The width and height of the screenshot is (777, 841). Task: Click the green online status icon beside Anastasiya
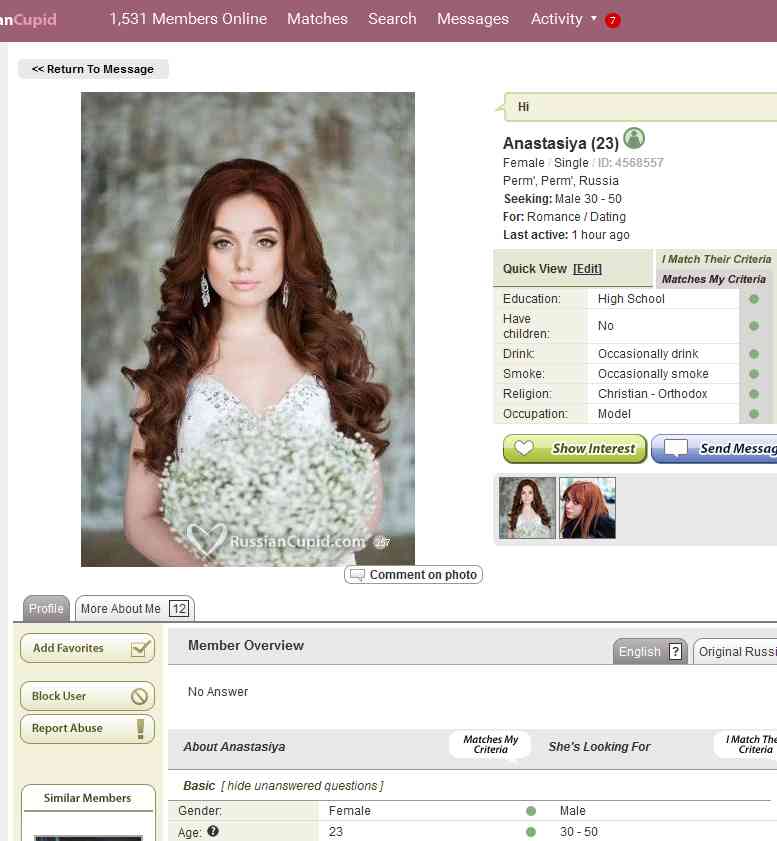(634, 139)
